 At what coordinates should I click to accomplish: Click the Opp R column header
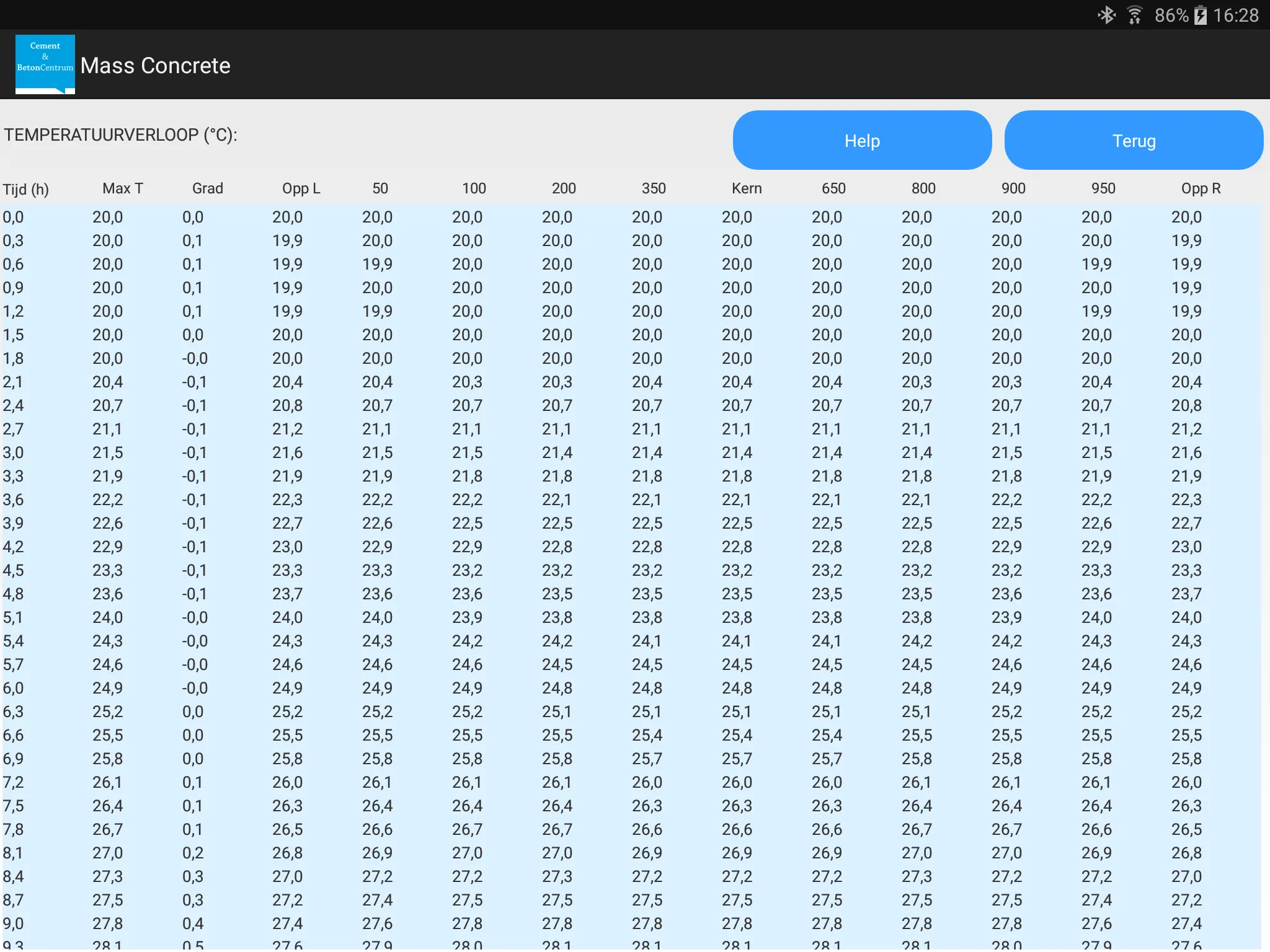(x=1201, y=188)
